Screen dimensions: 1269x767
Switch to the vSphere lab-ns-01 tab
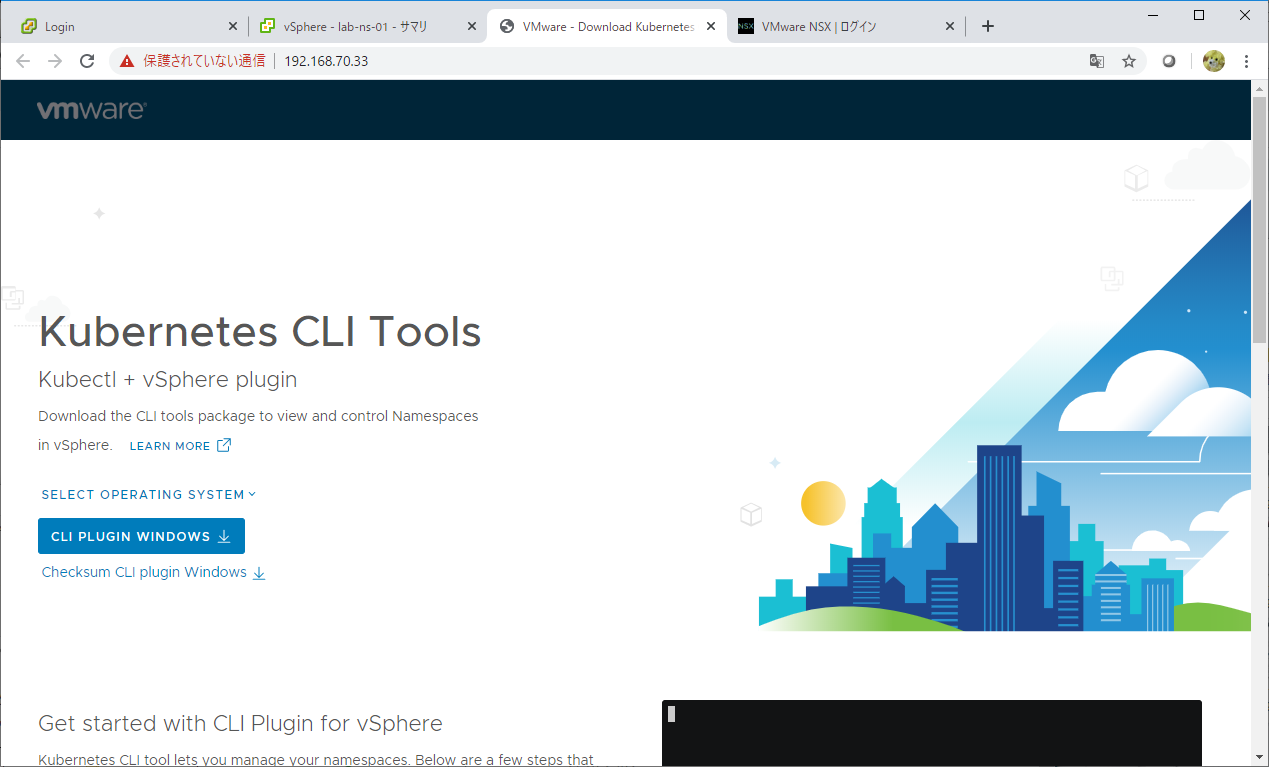(367, 27)
